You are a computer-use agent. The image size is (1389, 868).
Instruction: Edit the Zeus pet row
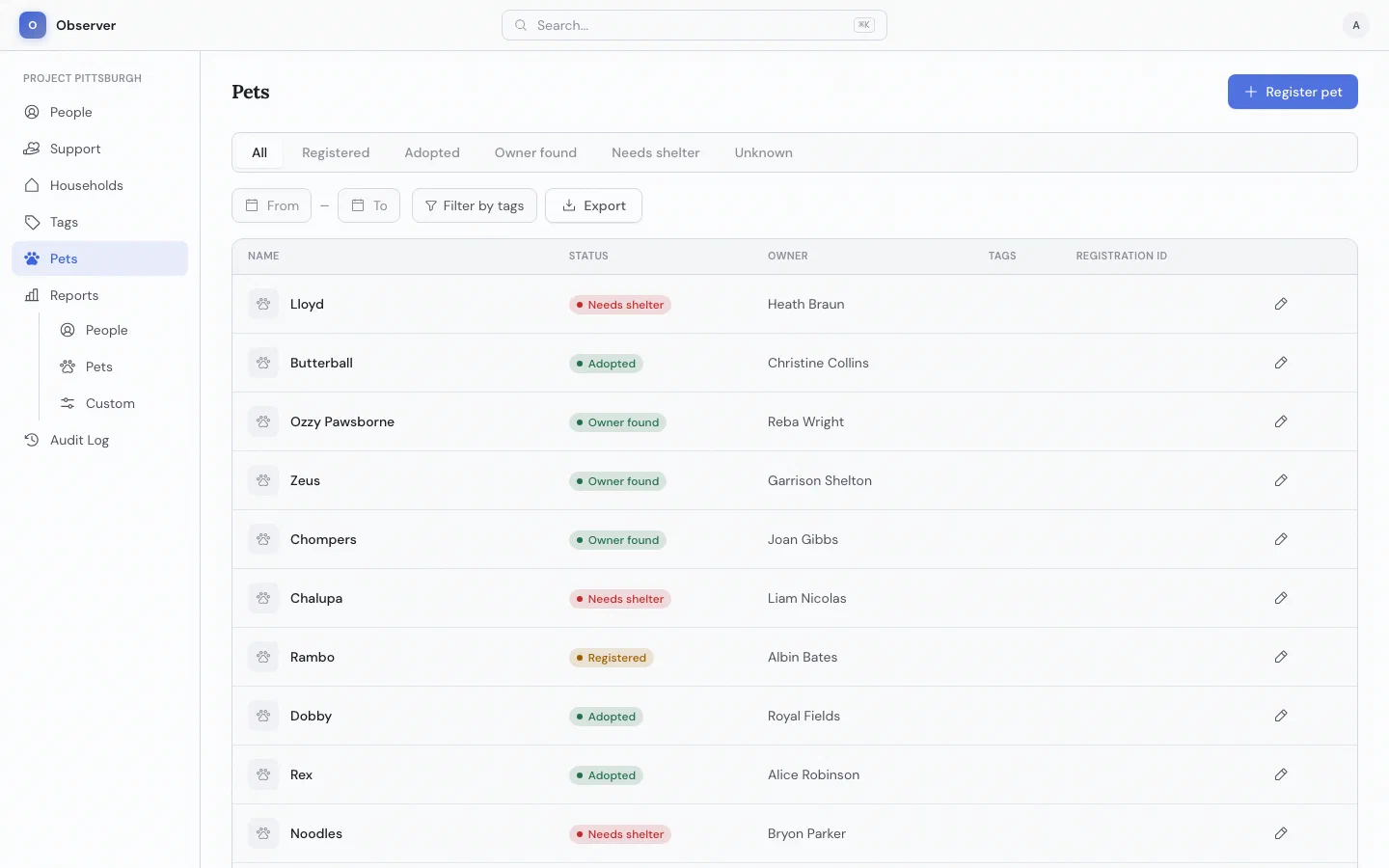pos(1281,480)
